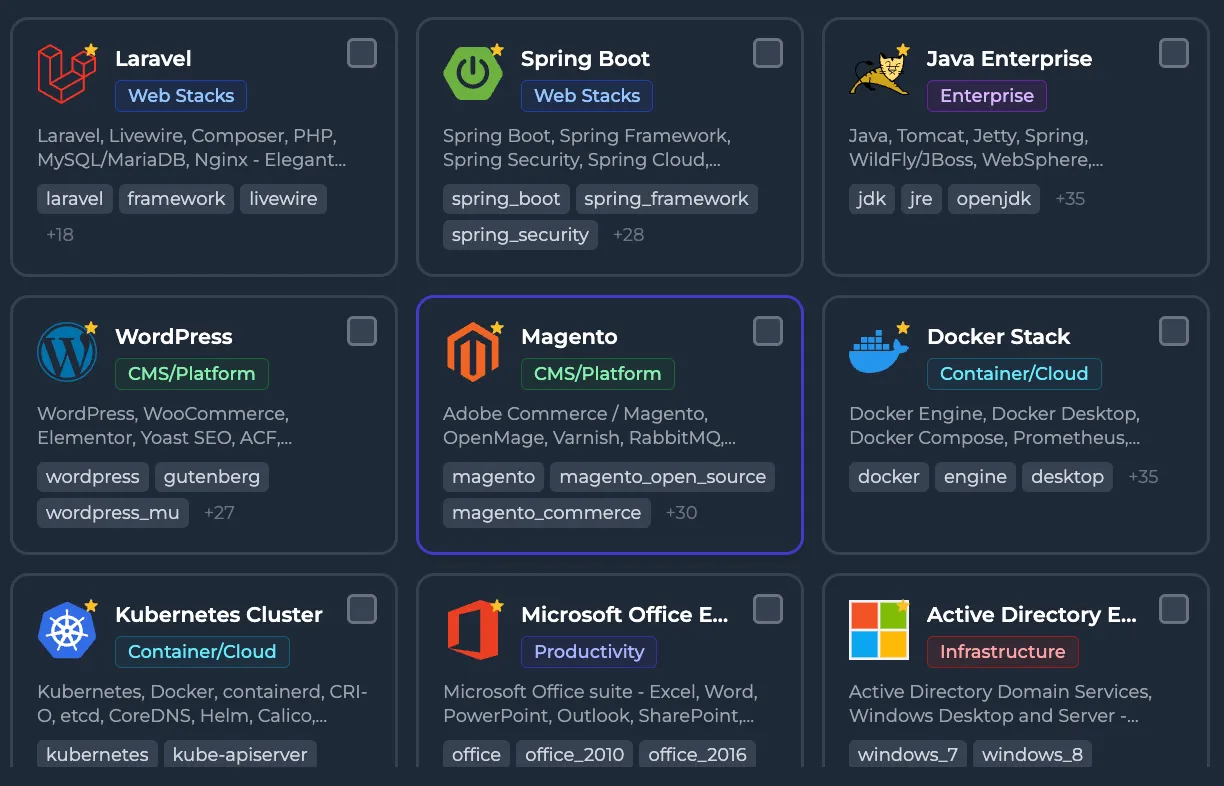Click the Kubernetes helm wheel logo
Screen dimensions: 1224x786
(x=67, y=630)
